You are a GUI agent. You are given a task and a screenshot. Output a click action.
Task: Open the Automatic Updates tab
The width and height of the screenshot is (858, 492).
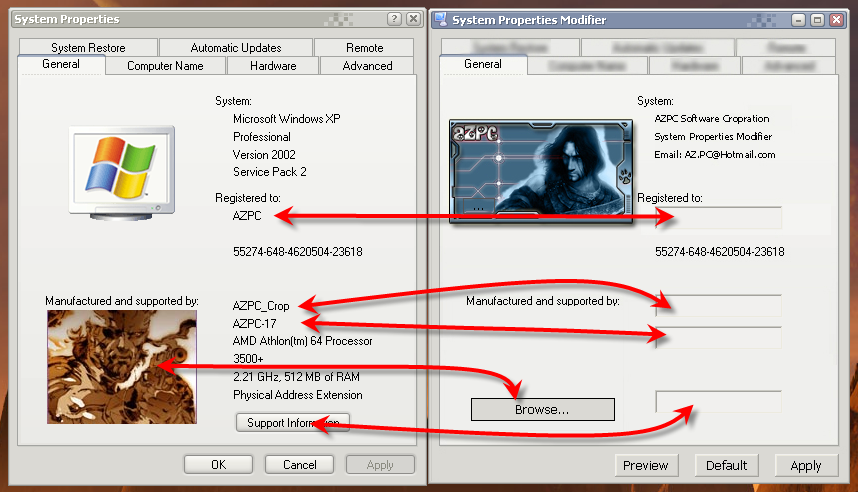coord(236,47)
